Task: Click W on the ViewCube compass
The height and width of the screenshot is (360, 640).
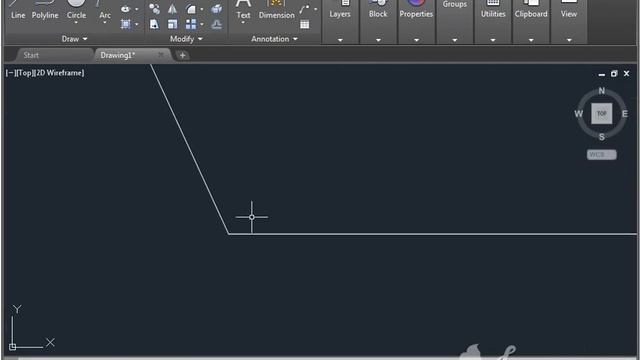Action: coord(579,114)
